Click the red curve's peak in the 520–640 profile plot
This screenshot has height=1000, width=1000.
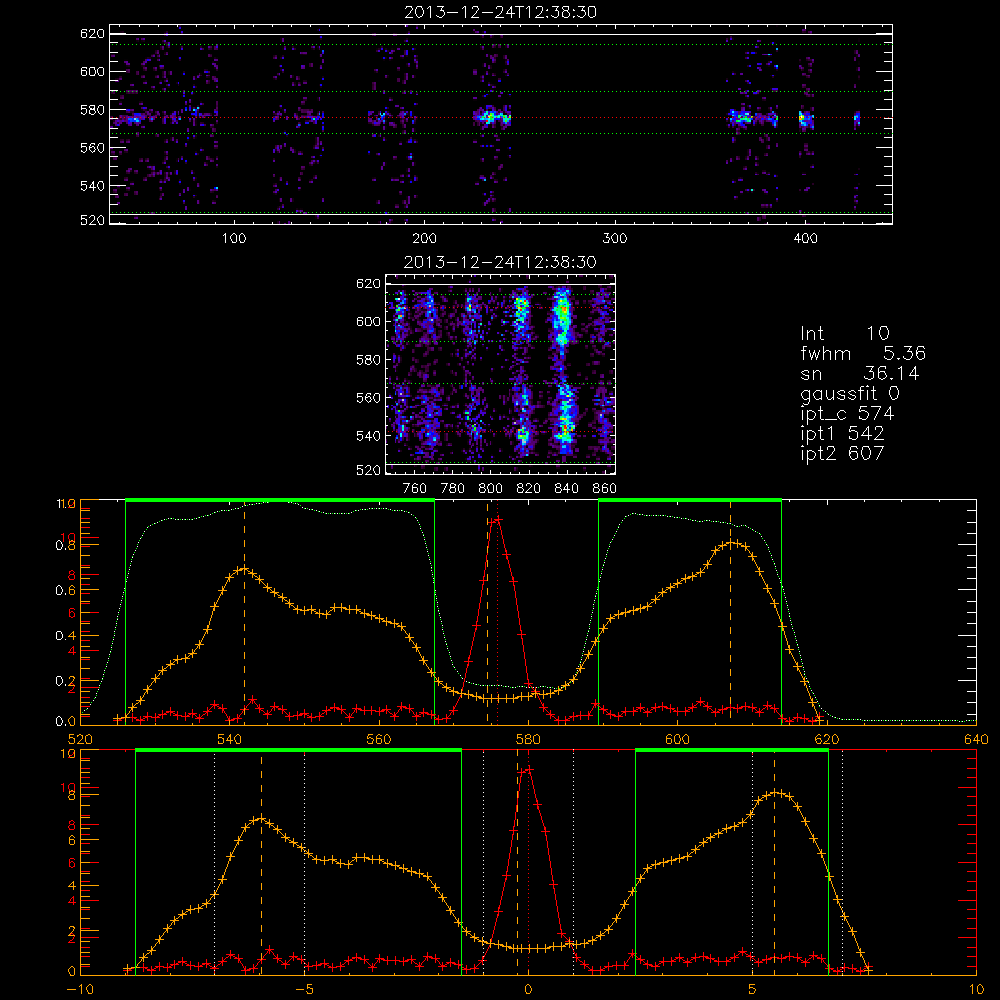point(496,520)
